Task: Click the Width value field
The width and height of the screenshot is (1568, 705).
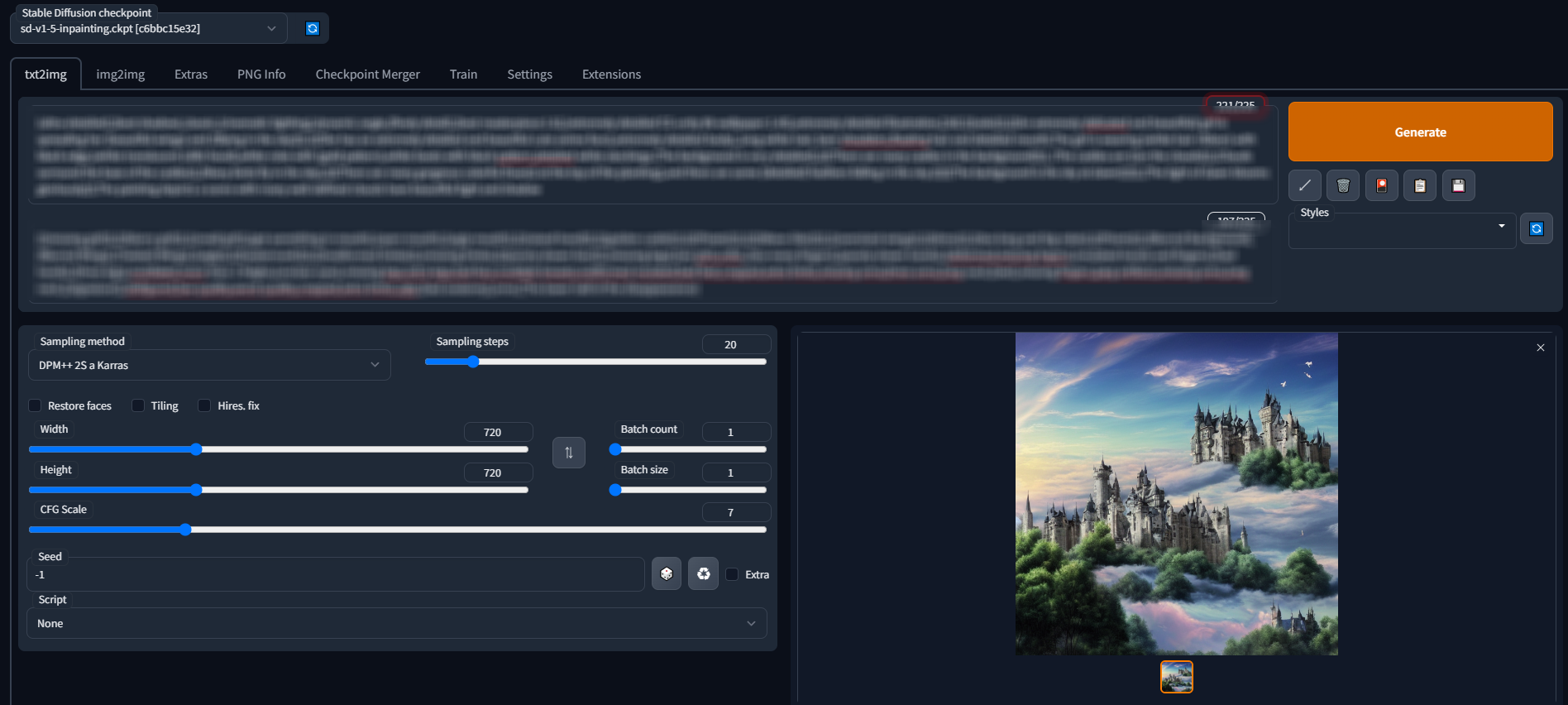Action: click(x=498, y=432)
